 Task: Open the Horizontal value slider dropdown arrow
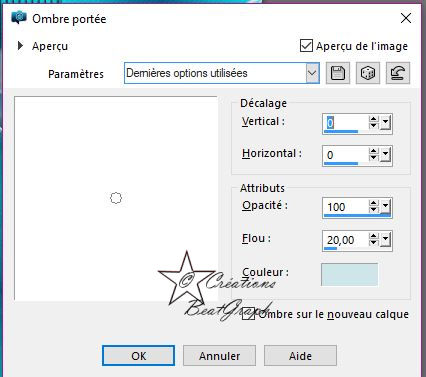pyautogui.click(x=386, y=154)
